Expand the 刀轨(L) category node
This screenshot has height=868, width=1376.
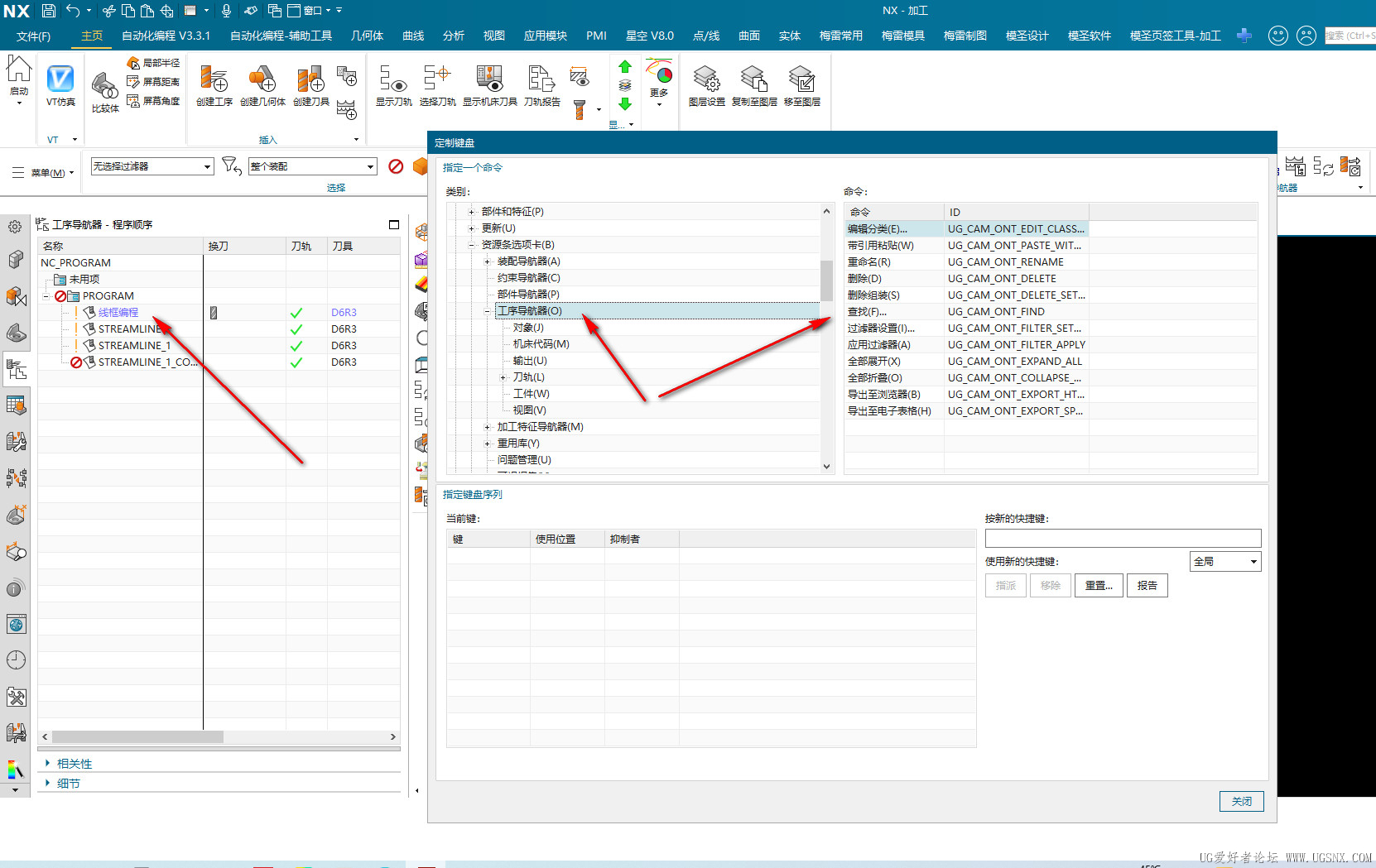click(503, 377)
